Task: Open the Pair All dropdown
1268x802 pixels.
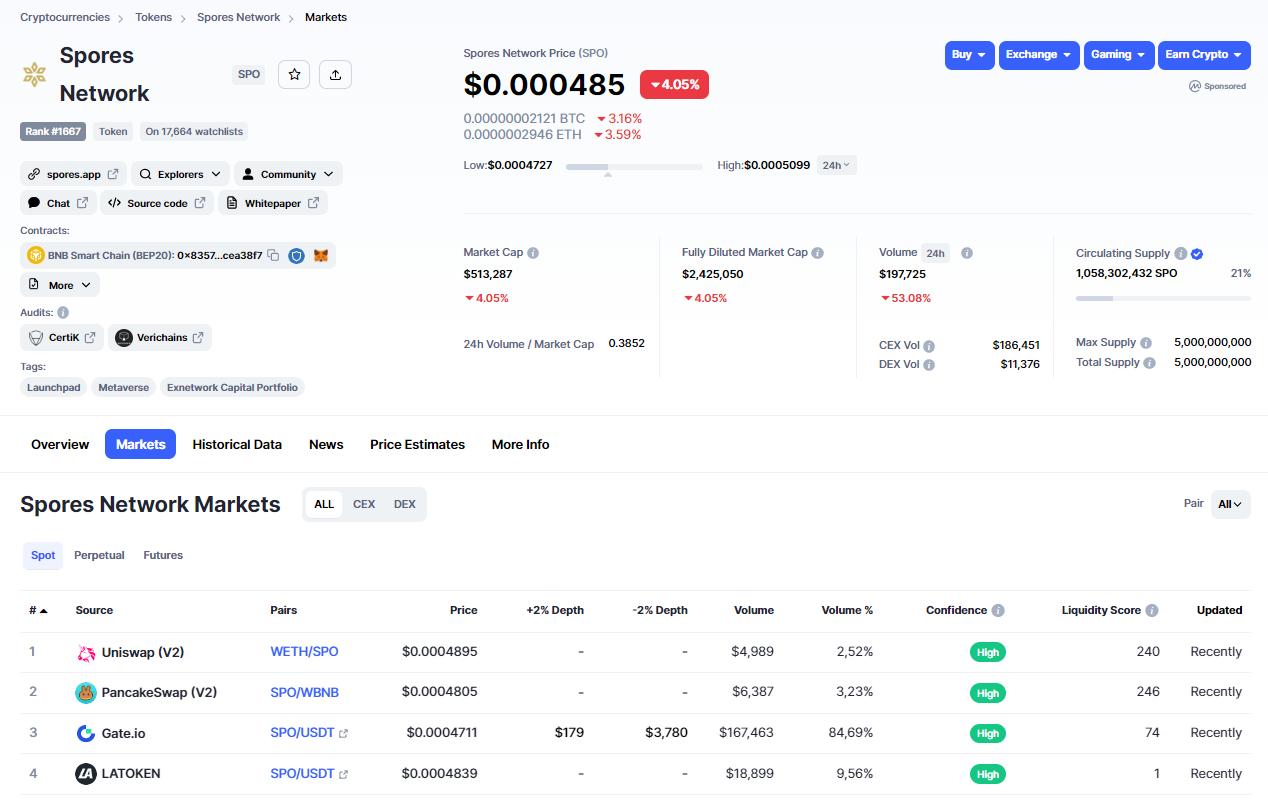Action: (x=1230, y=504)
